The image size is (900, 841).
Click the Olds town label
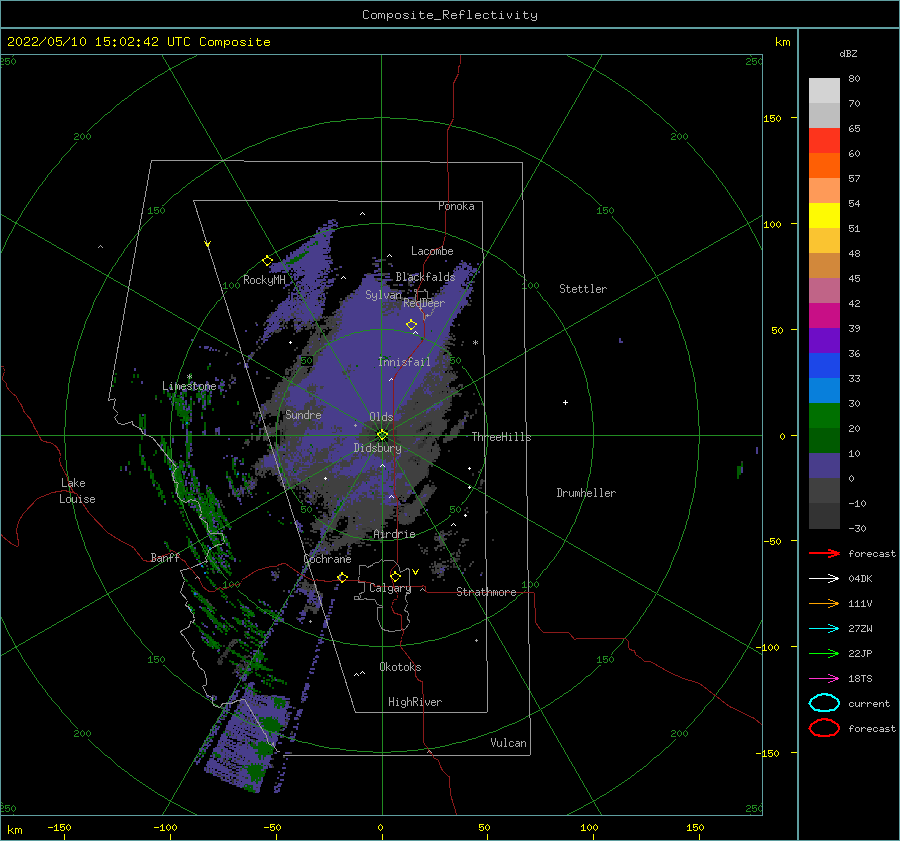point(381,417)
